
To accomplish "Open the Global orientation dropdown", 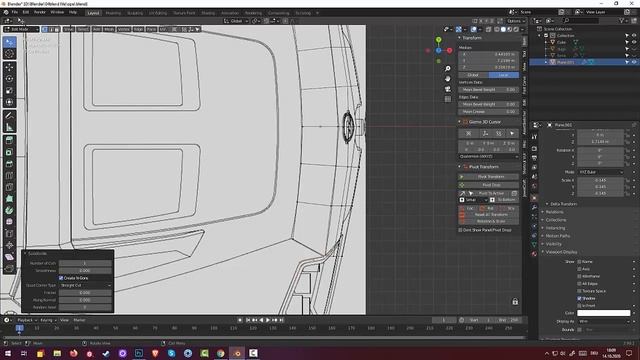I will coord(236,21).
